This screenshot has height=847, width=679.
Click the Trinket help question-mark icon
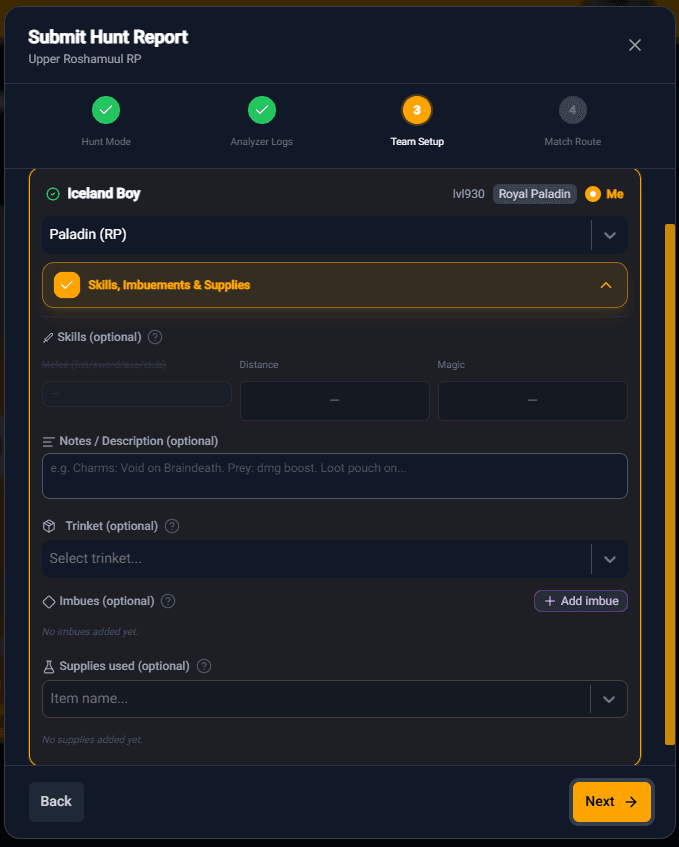pos(172,526)
